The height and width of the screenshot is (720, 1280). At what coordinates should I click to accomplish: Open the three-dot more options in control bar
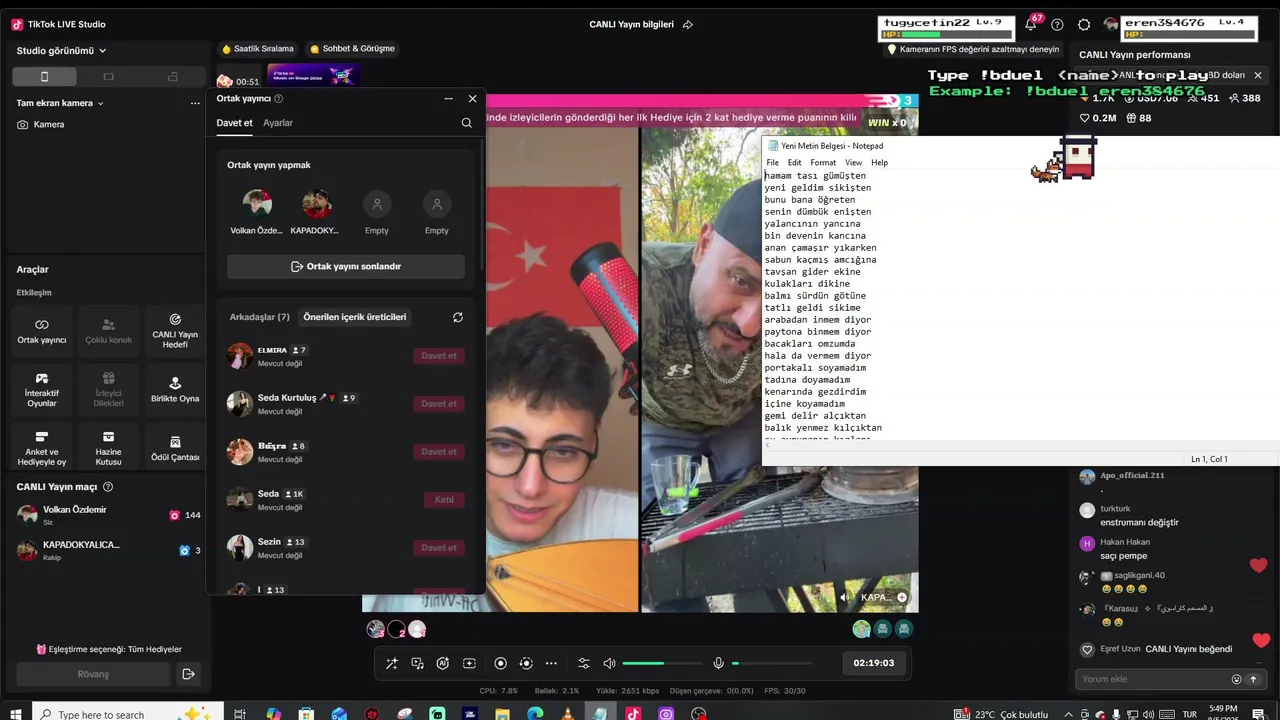point(551,663)
